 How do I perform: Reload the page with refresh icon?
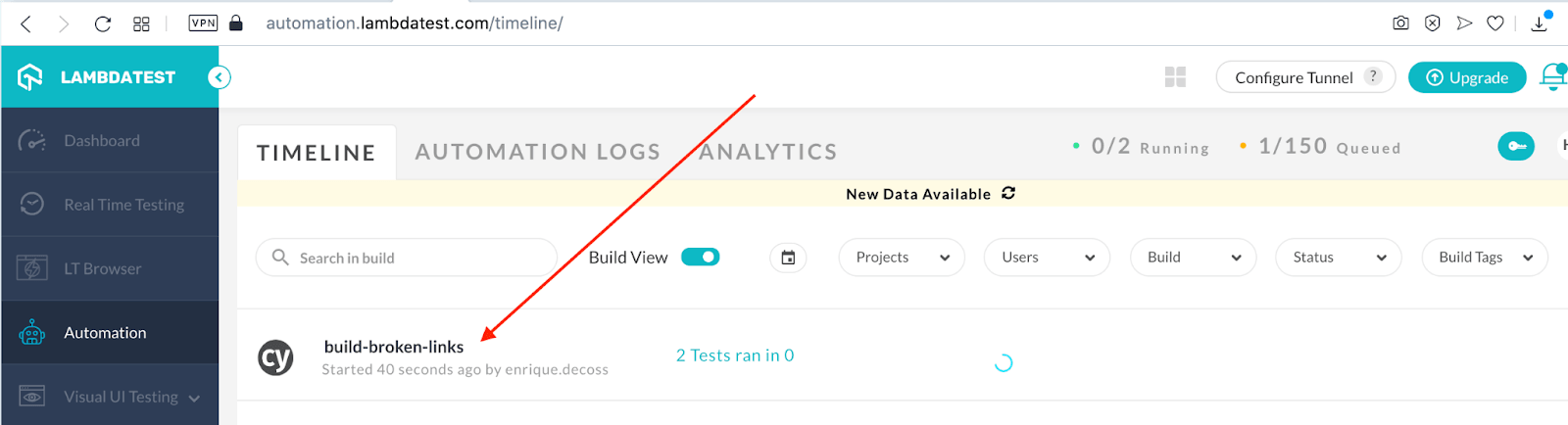103,24
